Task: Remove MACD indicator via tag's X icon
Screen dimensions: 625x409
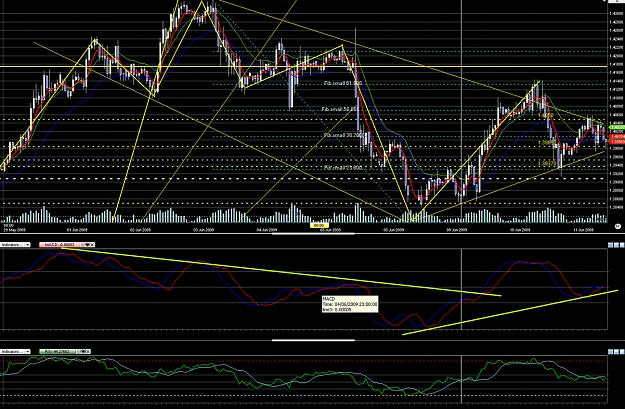Action: click(x=91, y=244)
